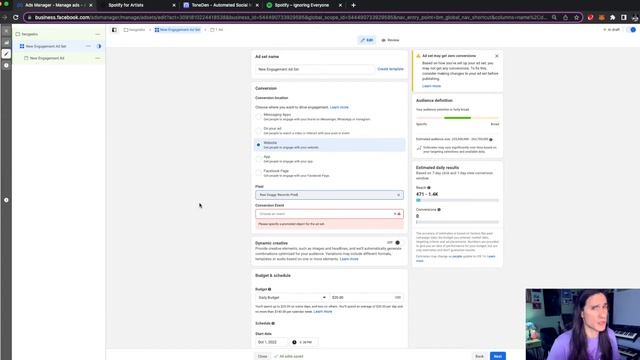Open the orange fox extension icon

[602, 18]
